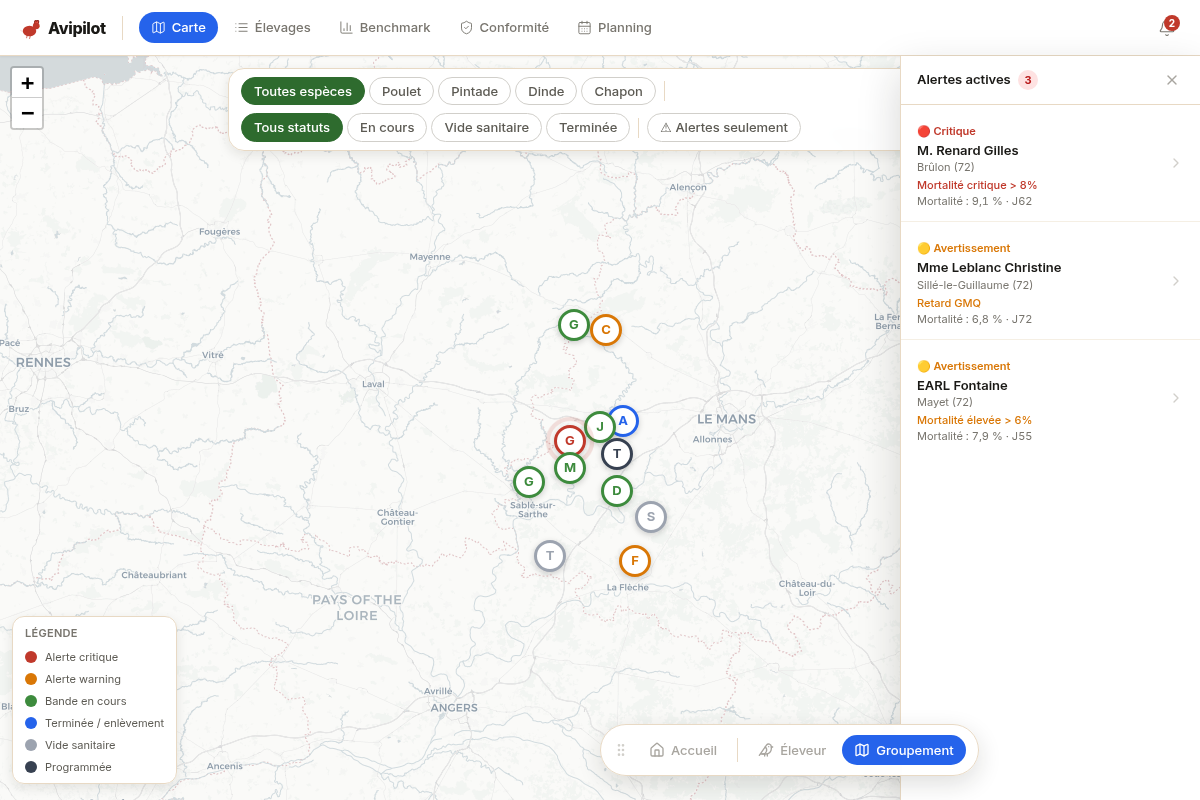Filter by Dinde species

pos(546,91)
